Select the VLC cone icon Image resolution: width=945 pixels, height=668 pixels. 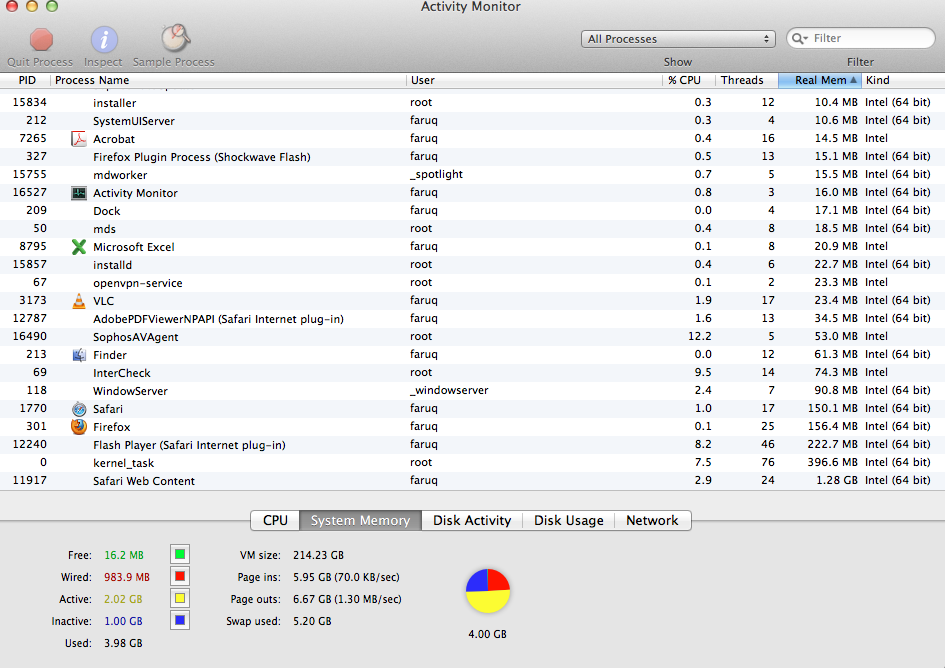click(79, 301)
